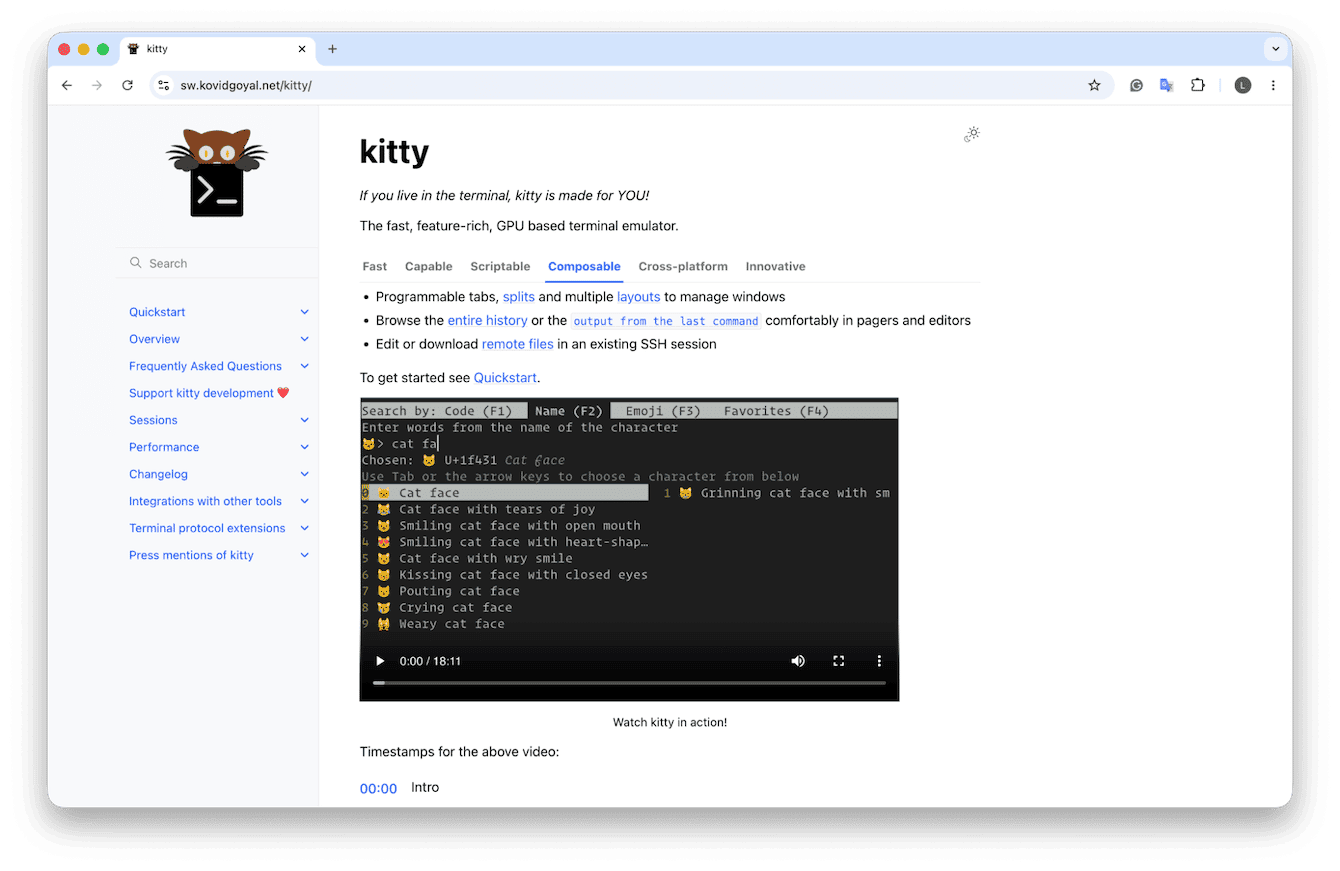Click the Search field in sidebar
Image resolution: width=1340 pixels, height=871 pixels.
217,263
